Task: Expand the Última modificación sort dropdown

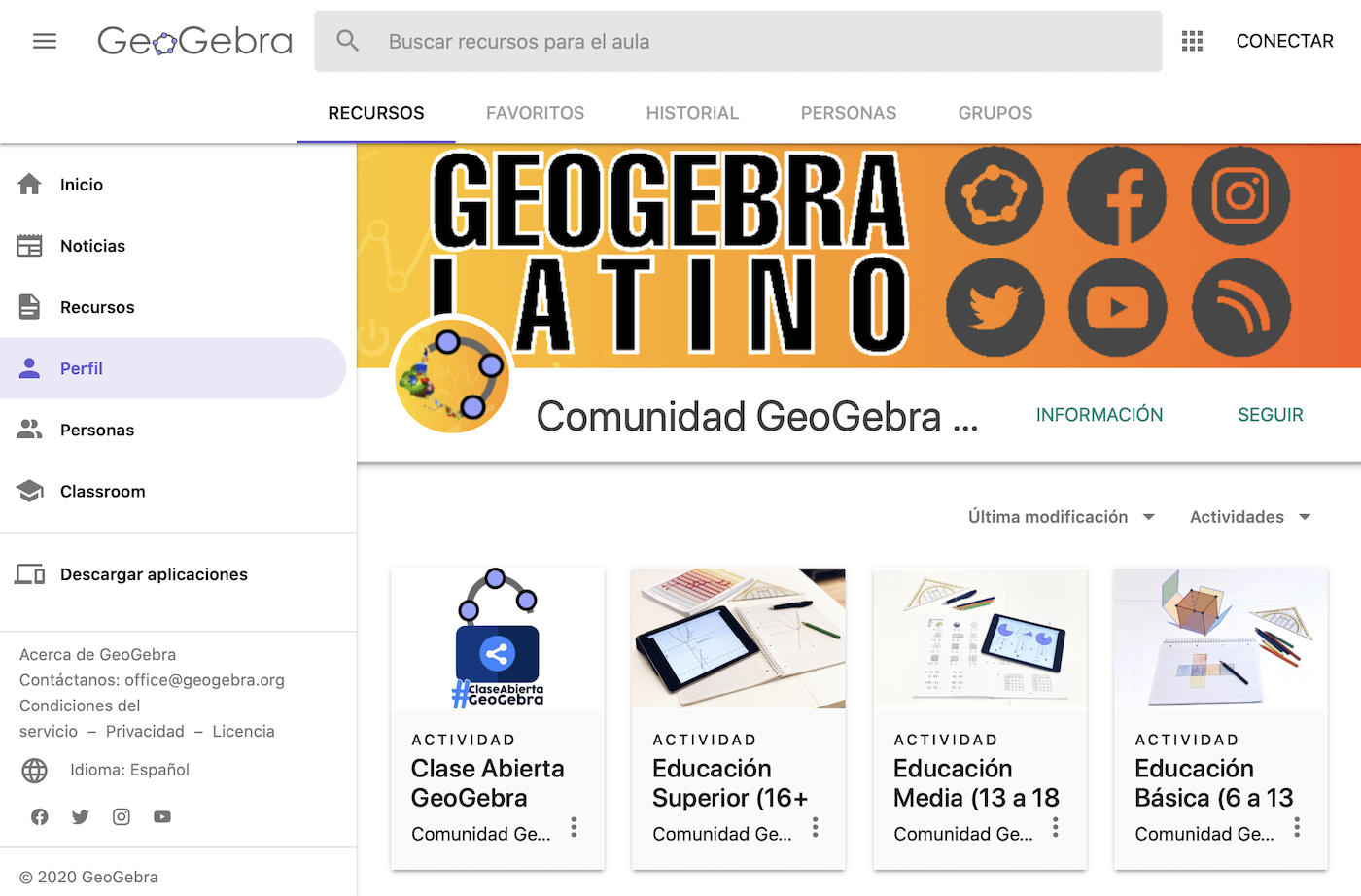Action: click(1062, 517)
